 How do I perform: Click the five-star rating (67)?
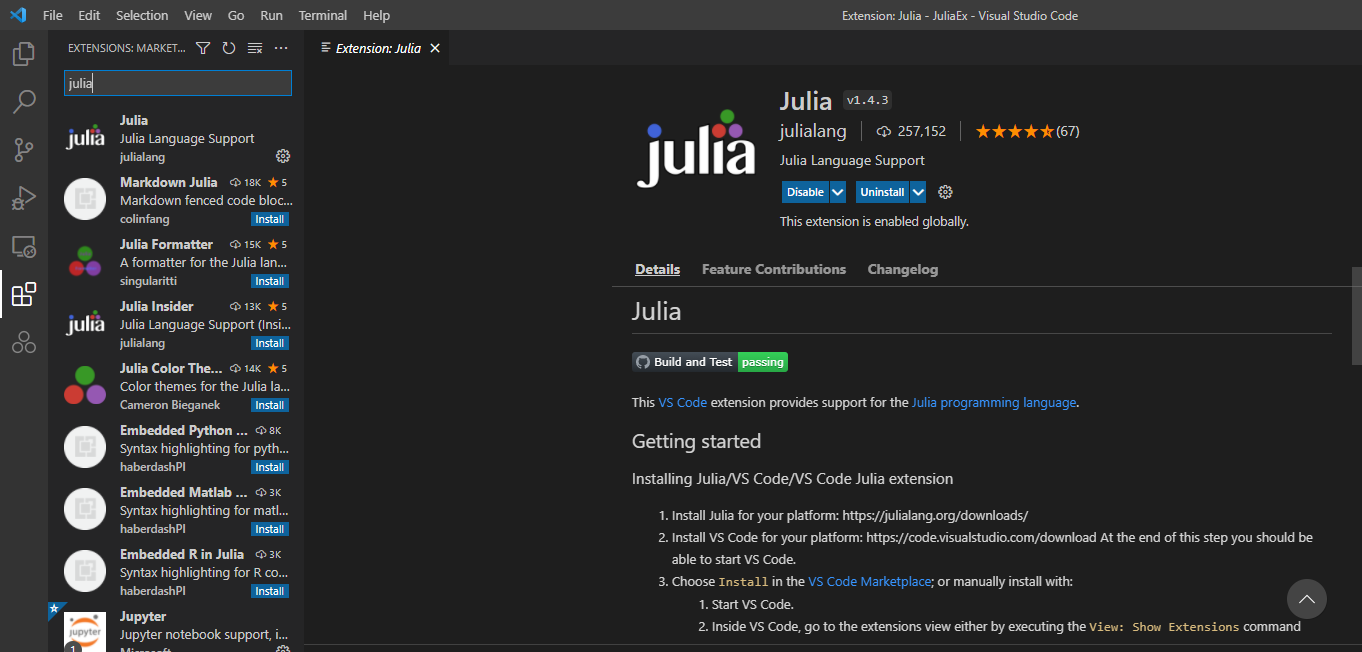1027,131
